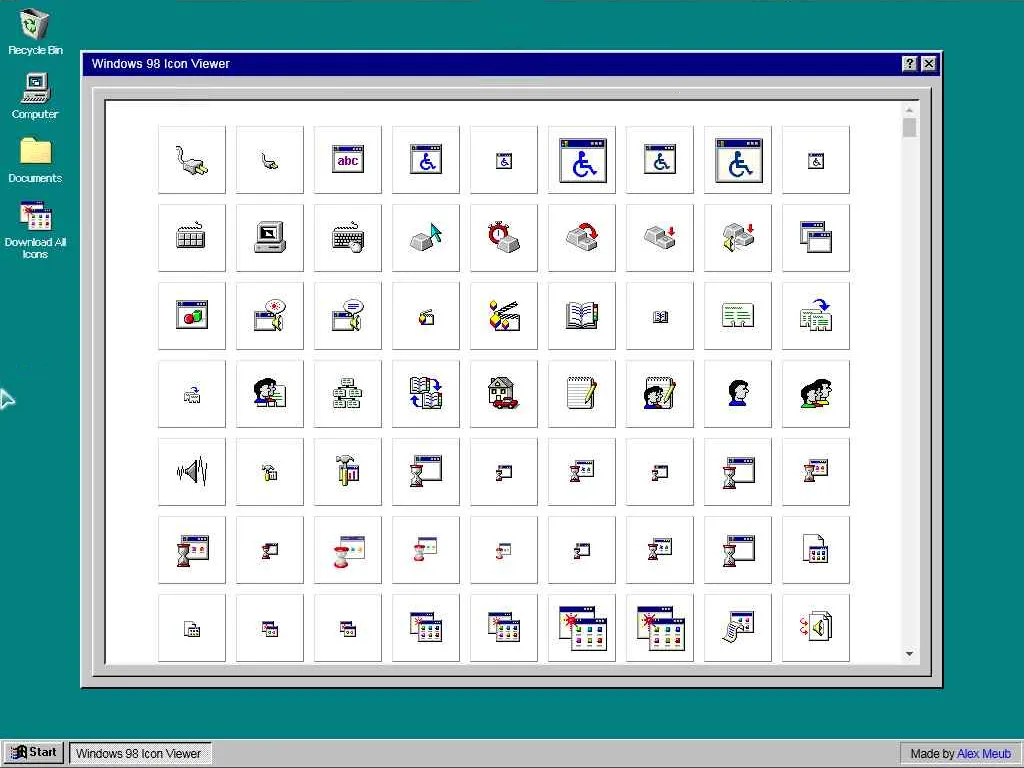The height and width of the screenshot is (768, 1024).
Task: Open the Computer desktop icon
Action: 35,95
